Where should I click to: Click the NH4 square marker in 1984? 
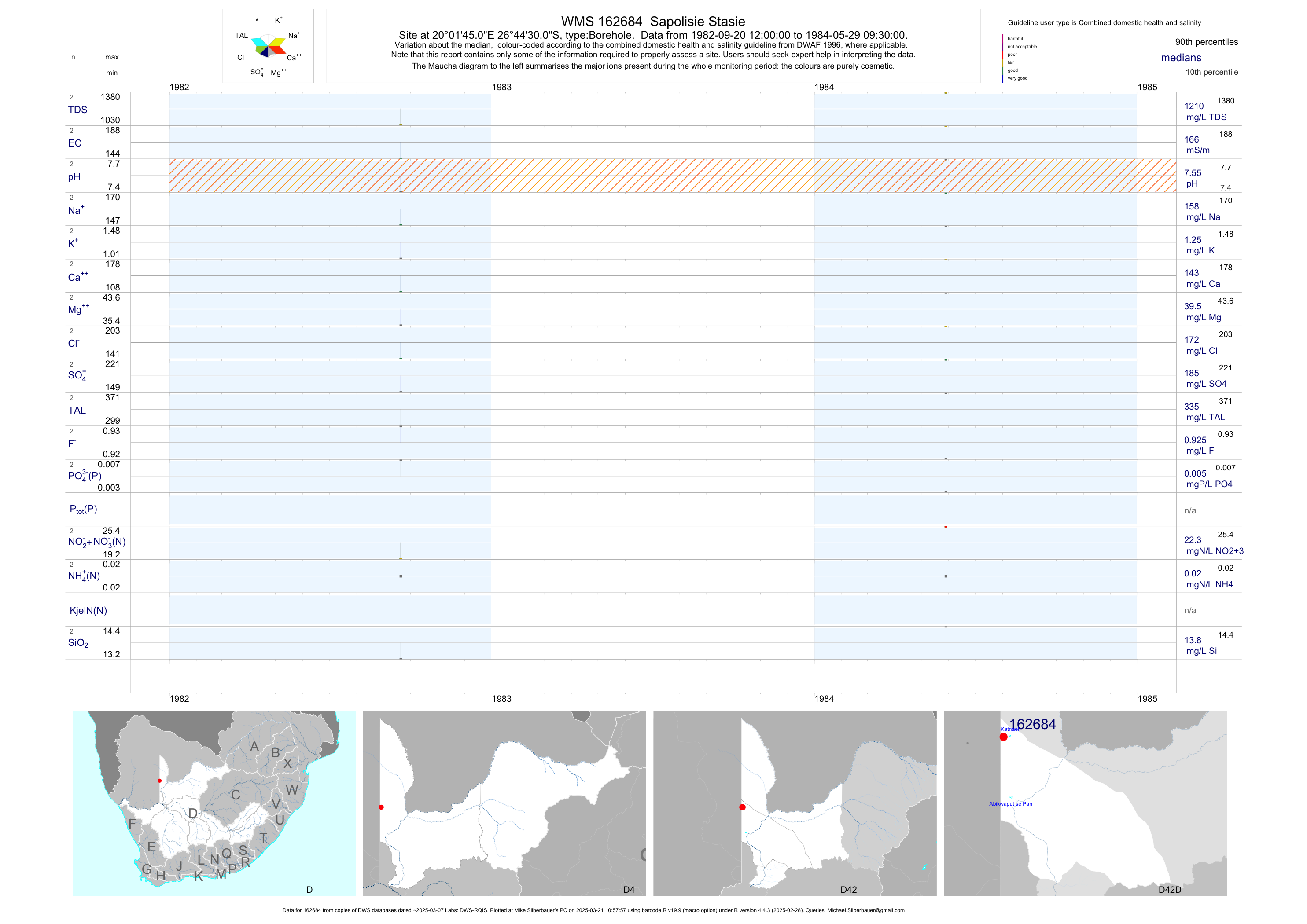(x=946, y=576)
